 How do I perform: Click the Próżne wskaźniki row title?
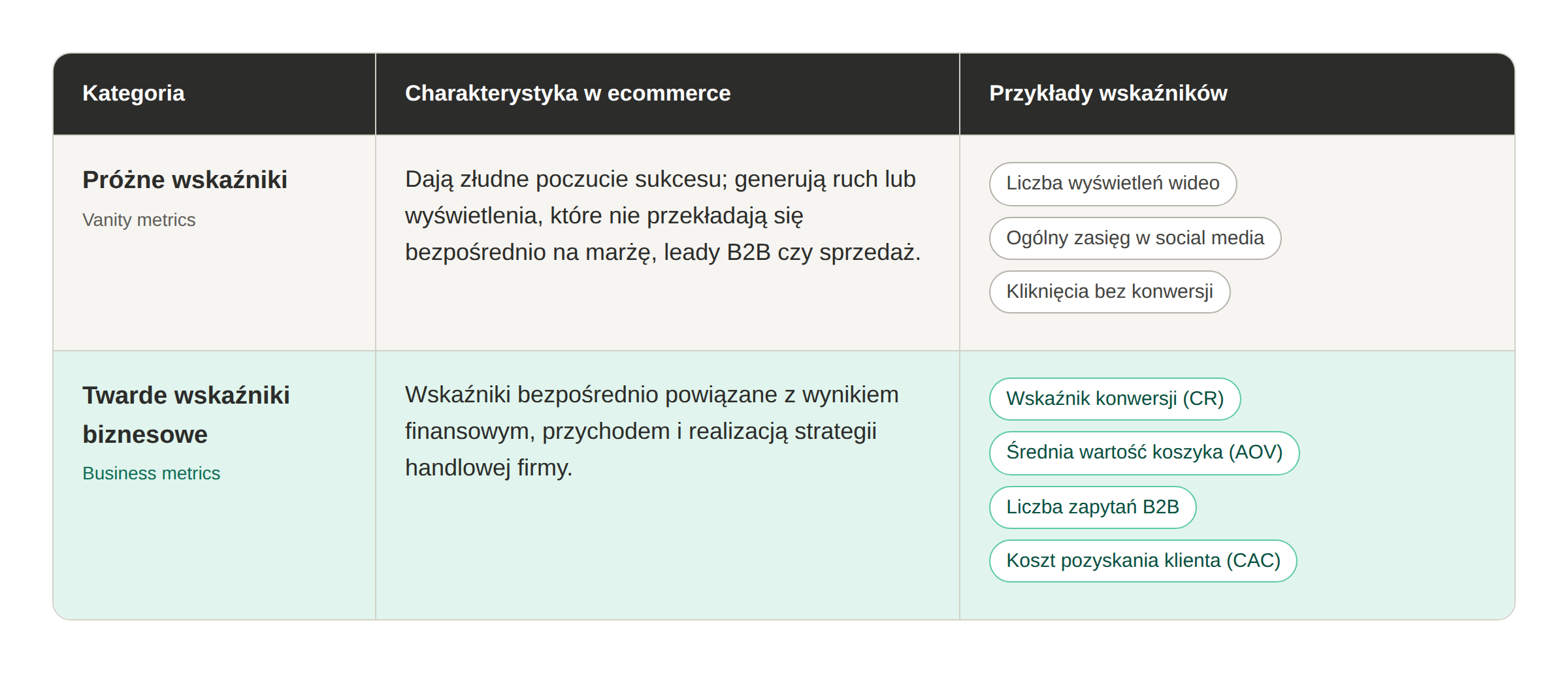pyautogui.click(x=185, y=180)
